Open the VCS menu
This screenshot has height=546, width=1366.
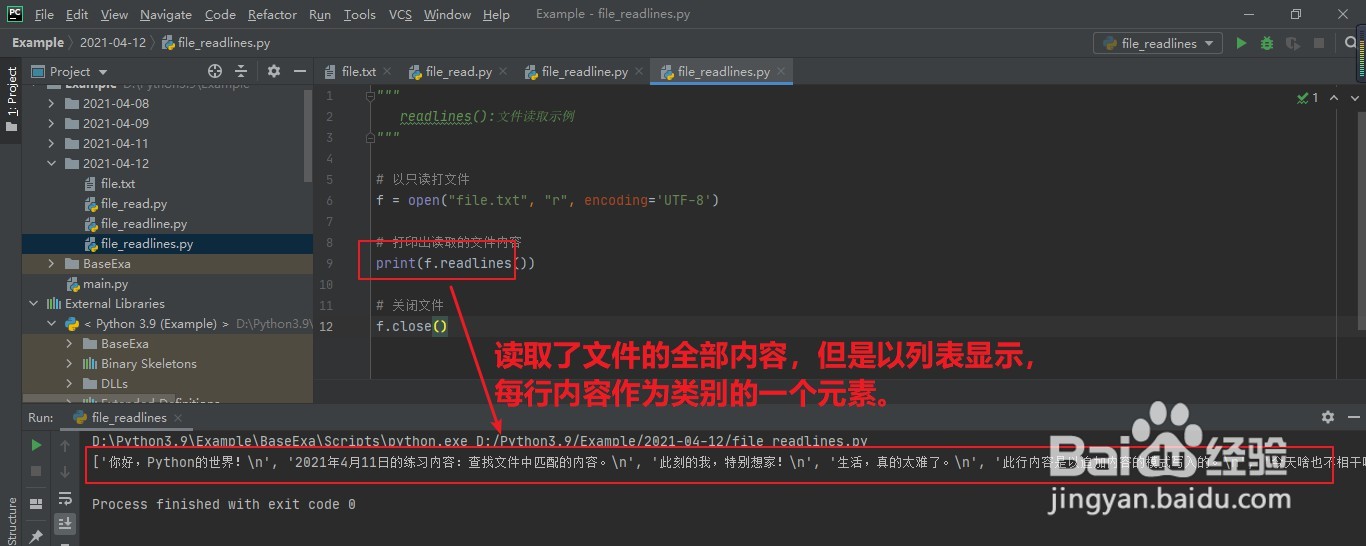(400, 14)
